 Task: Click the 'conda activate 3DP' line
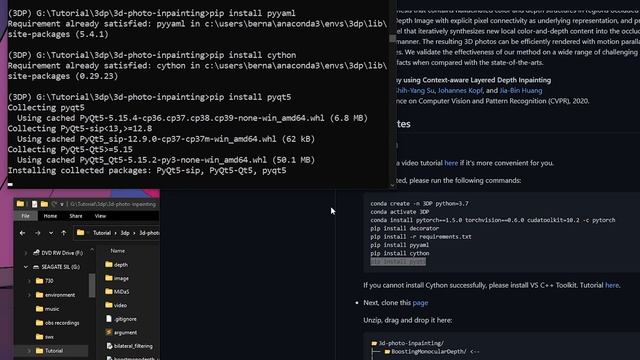tap(400, 212)
